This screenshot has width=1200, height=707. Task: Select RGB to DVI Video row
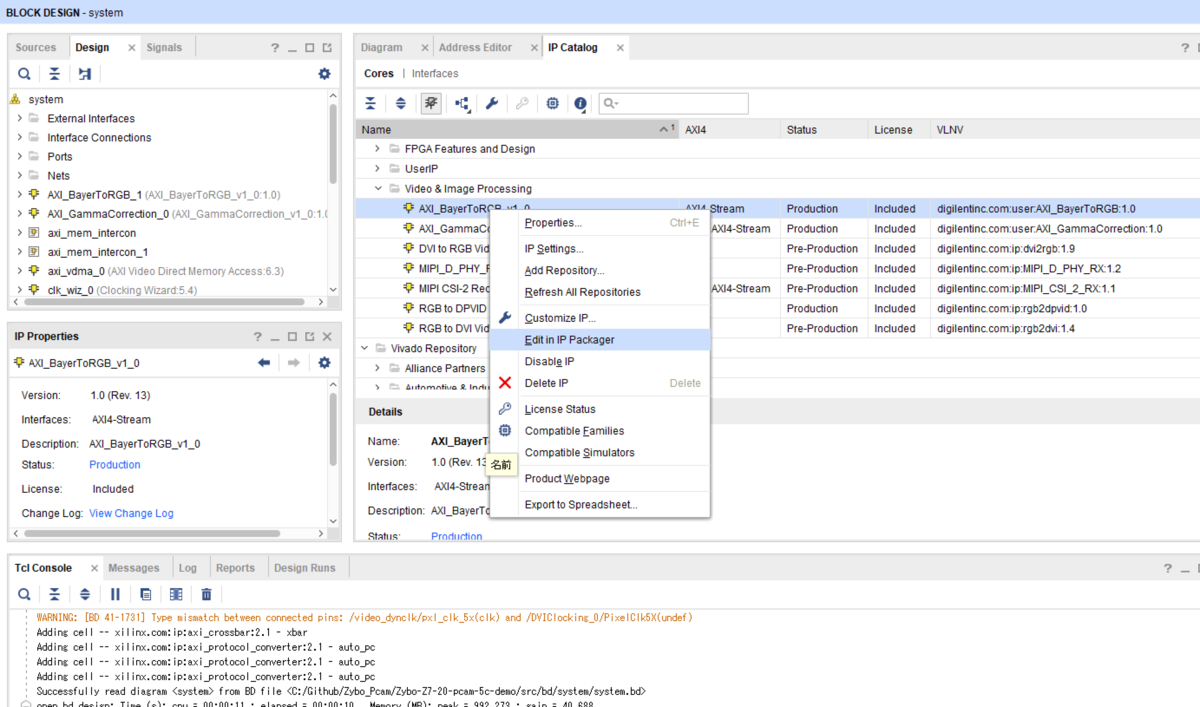click(x=777, y=328)
